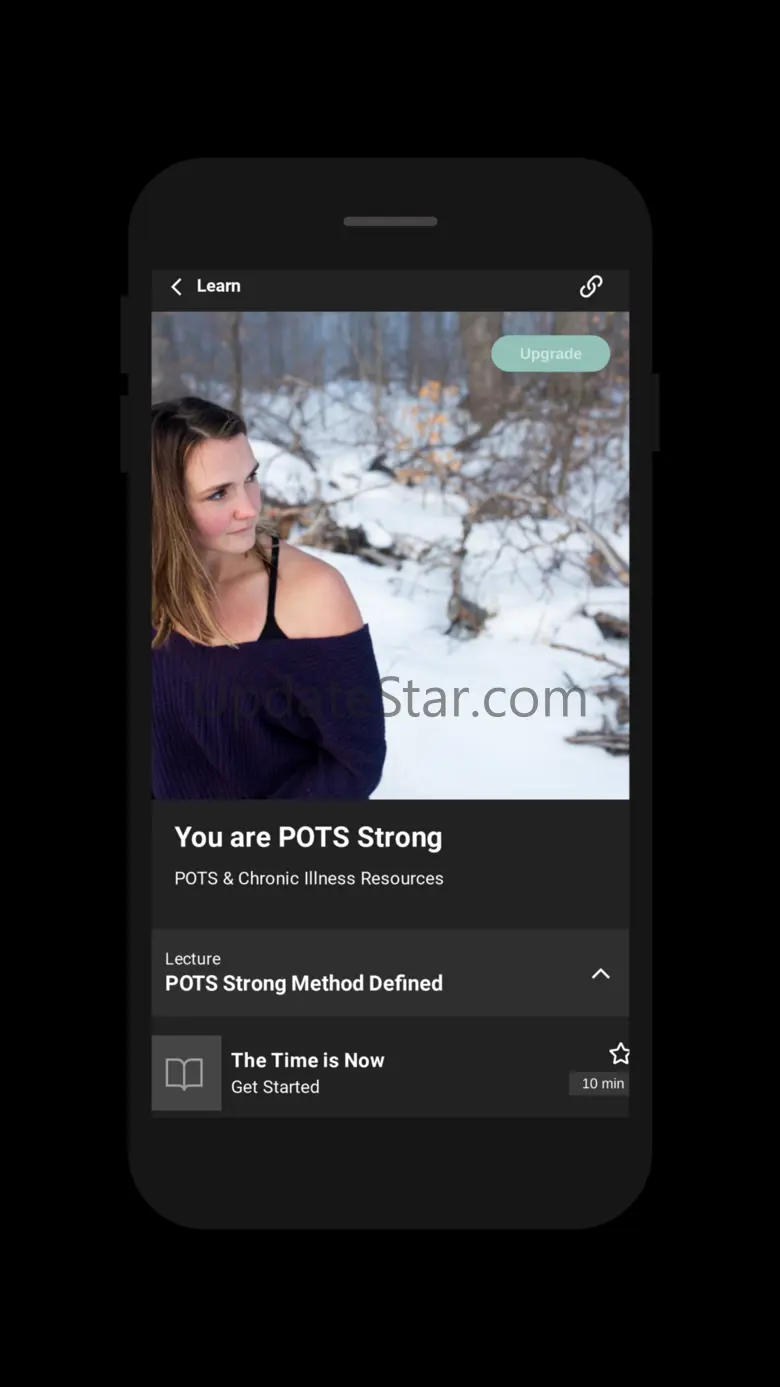Favorite the lesson with the star icon

pos(620,1053)
